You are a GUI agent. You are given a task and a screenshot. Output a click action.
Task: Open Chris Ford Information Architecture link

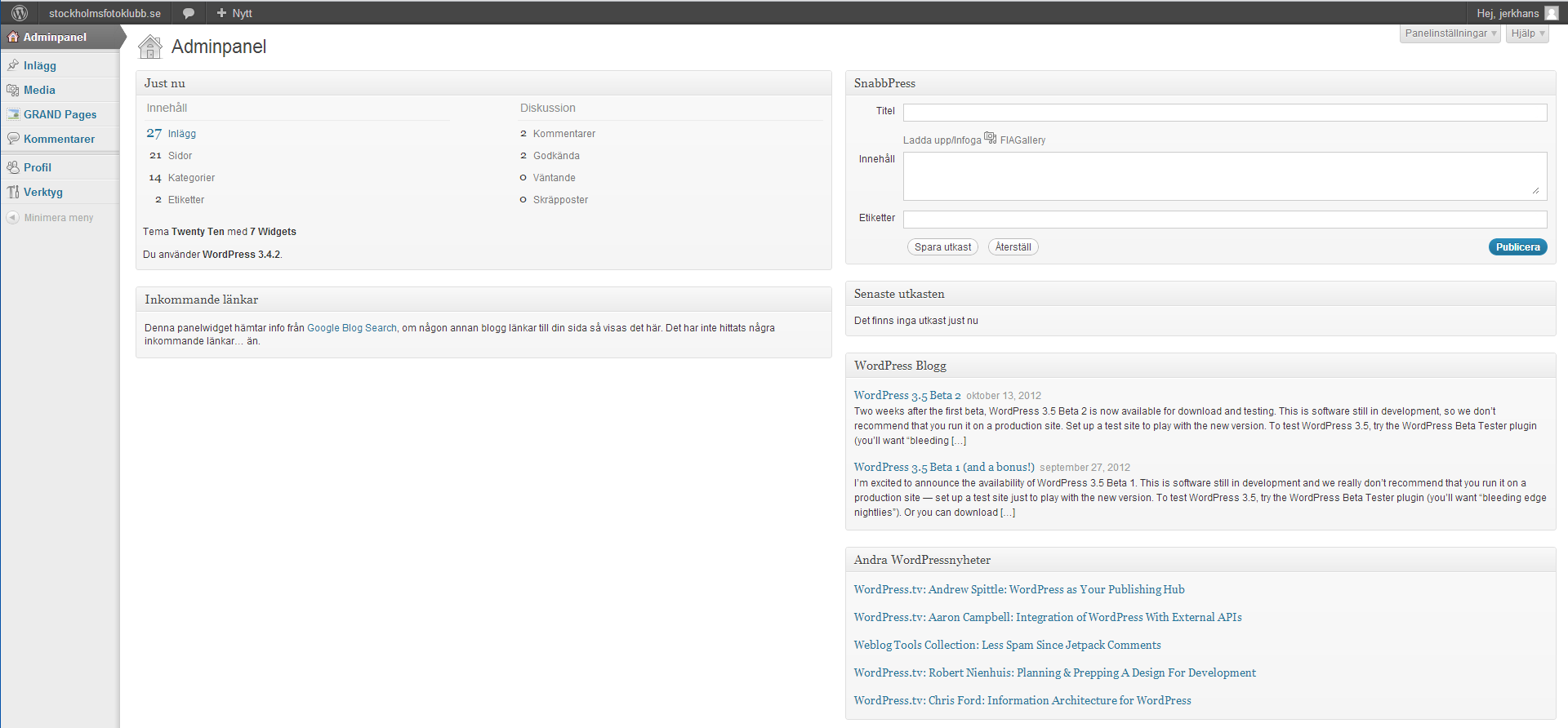(x=1022, y=700)
